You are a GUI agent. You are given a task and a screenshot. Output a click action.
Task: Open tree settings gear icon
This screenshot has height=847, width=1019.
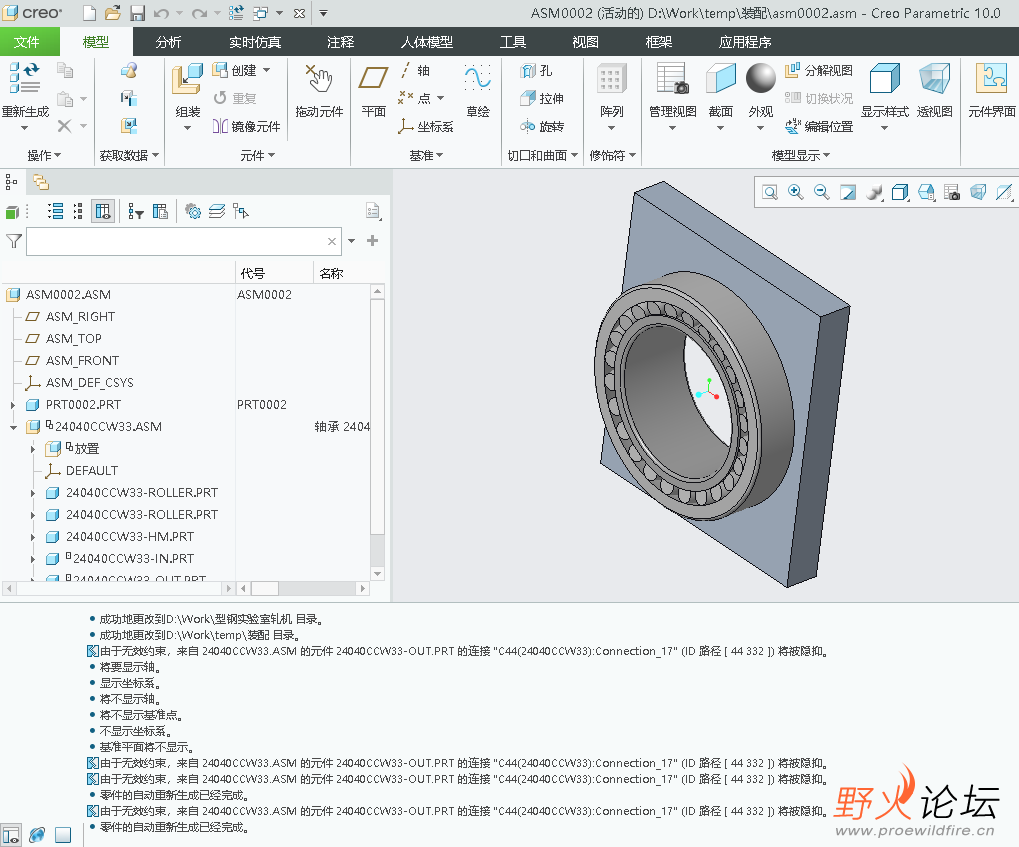[x=193, y=211]
